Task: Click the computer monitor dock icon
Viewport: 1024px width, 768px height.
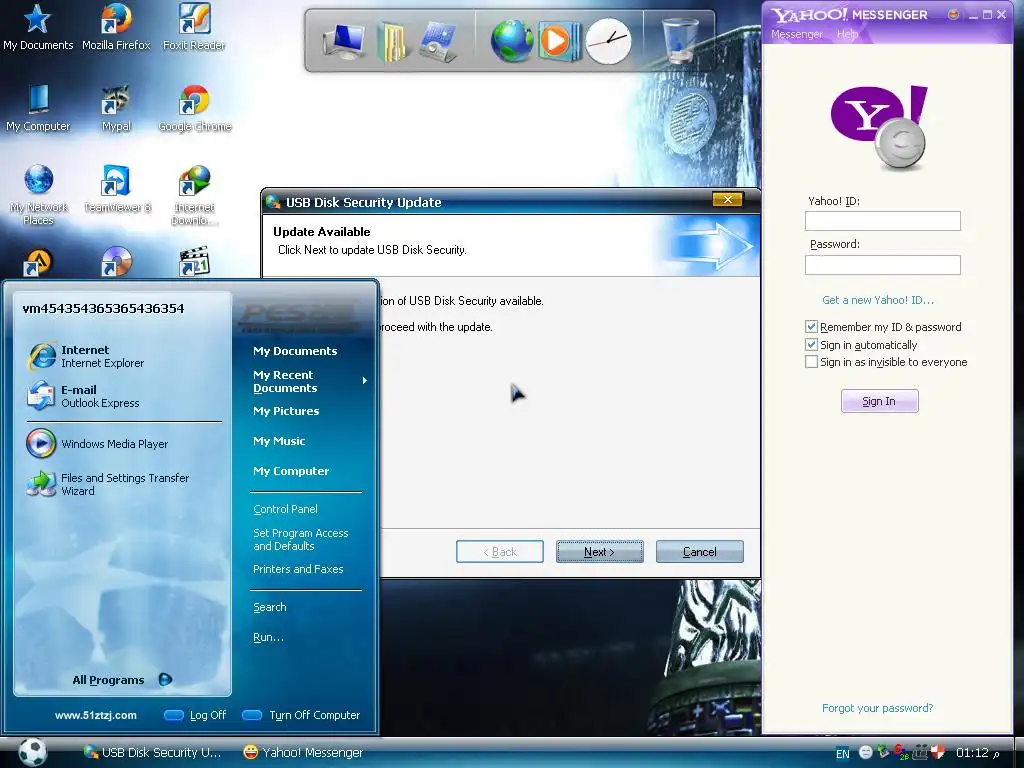Action: tap(344, 41)
